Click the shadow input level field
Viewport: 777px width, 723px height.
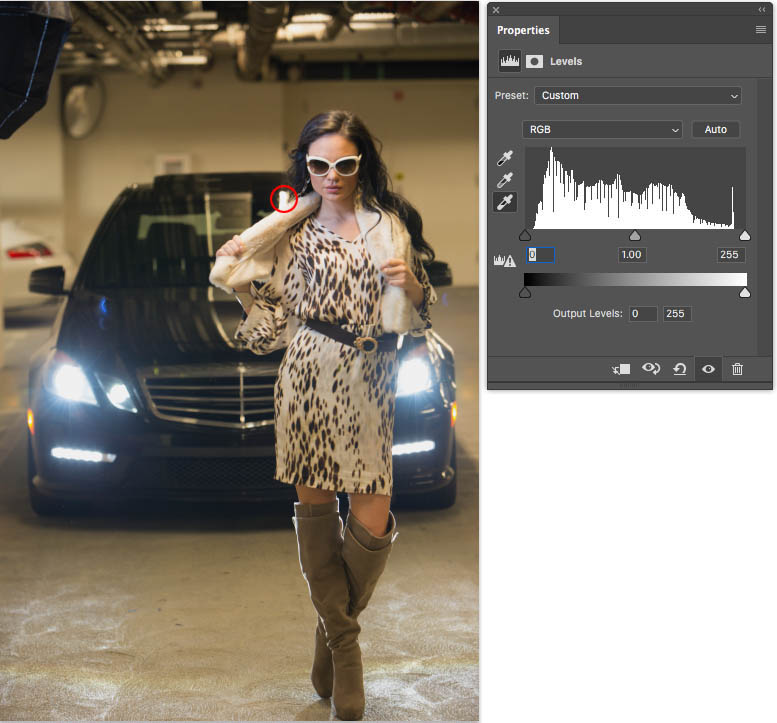[540, 255]
